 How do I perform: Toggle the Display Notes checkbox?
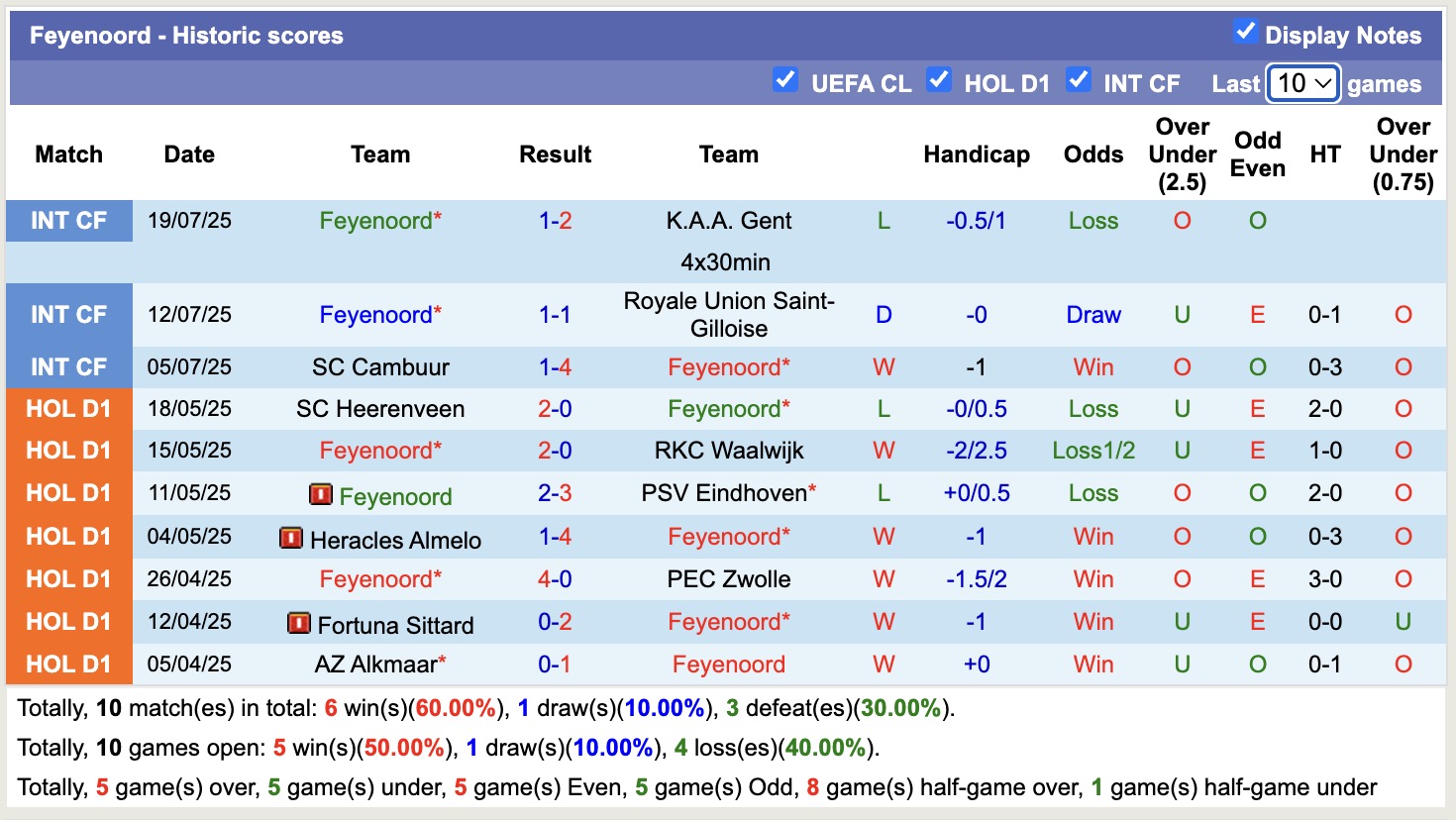click(x=1244, y=31)
